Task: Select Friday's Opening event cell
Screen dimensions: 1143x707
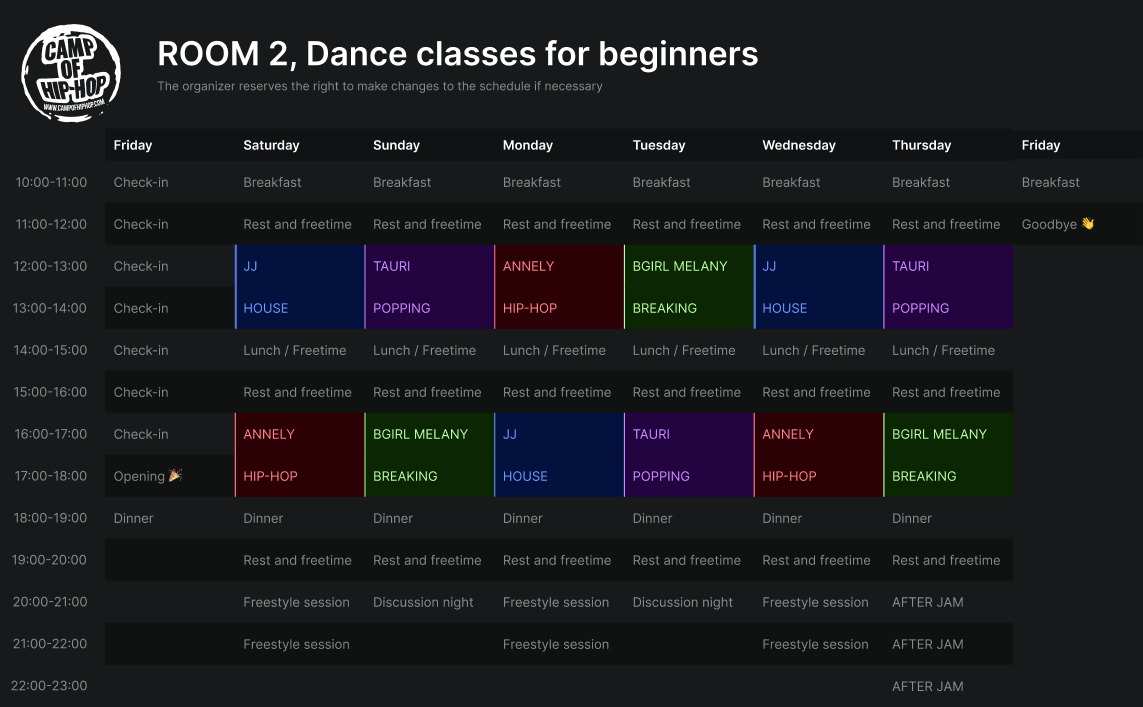Action: click(140, 476)
